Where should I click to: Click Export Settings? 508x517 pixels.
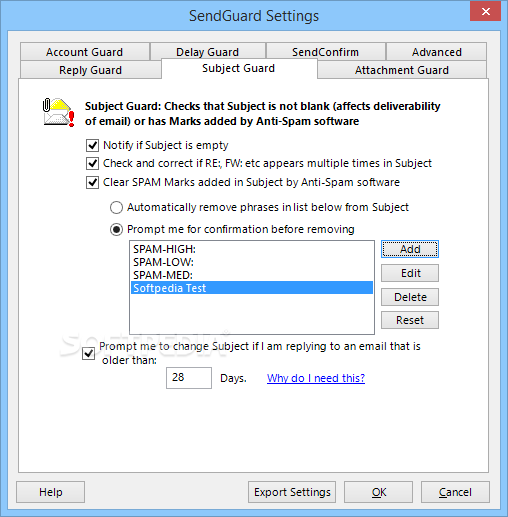[292, 492]
